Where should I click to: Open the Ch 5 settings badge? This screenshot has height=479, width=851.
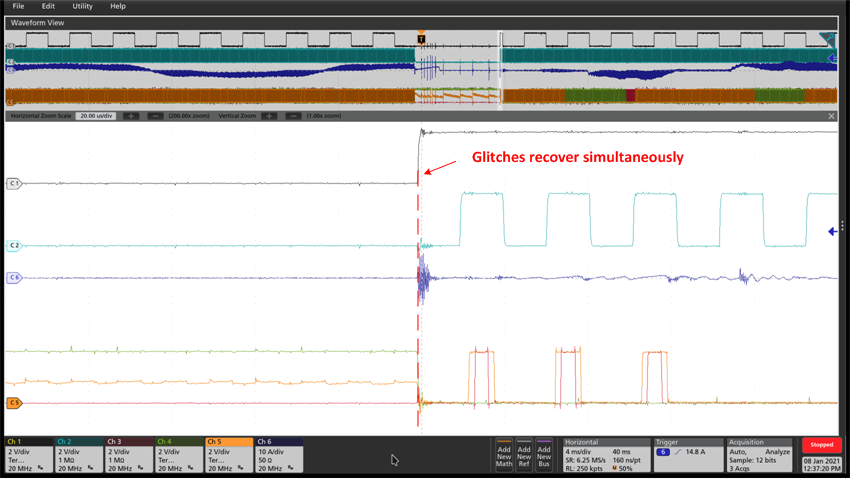pyautogui.click(x=229, y=455)
